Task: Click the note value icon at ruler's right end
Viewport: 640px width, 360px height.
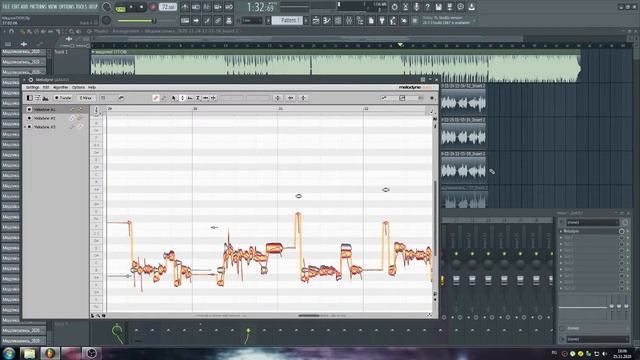Action: click(x=431, y=111)
